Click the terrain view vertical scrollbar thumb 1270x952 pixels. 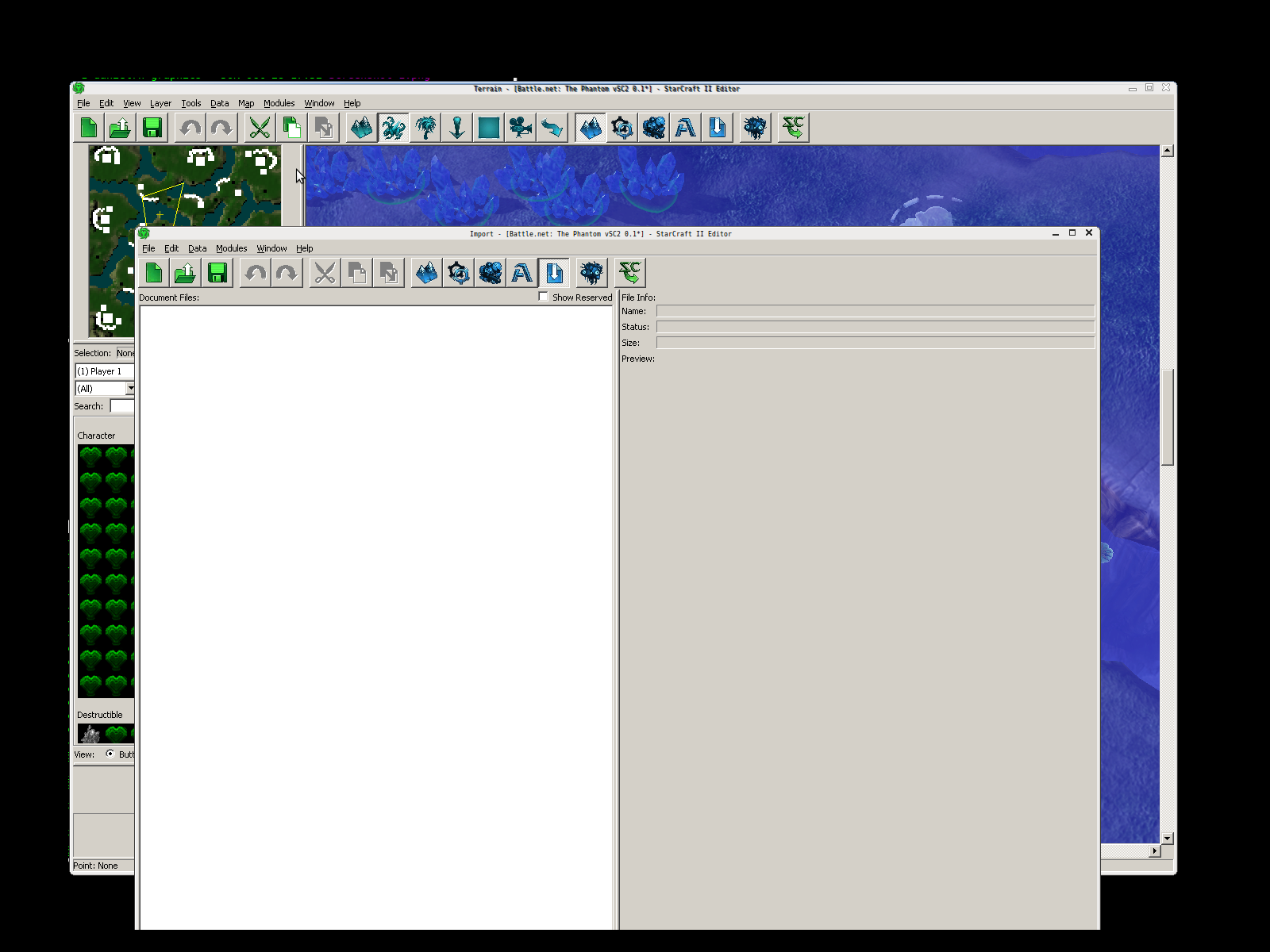point(1167,416)
